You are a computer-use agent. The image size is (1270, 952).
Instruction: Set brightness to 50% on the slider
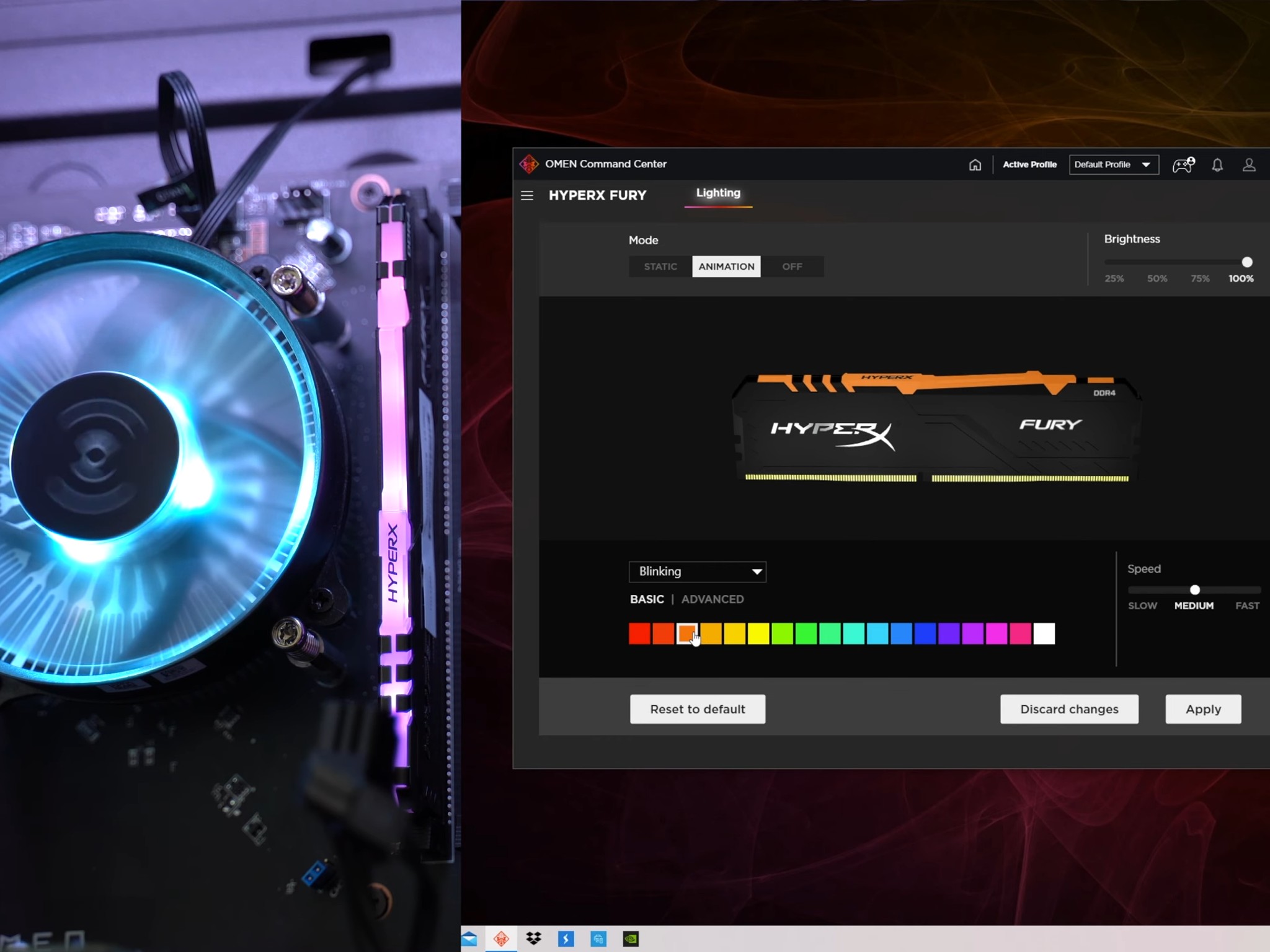coord(1157,262)
